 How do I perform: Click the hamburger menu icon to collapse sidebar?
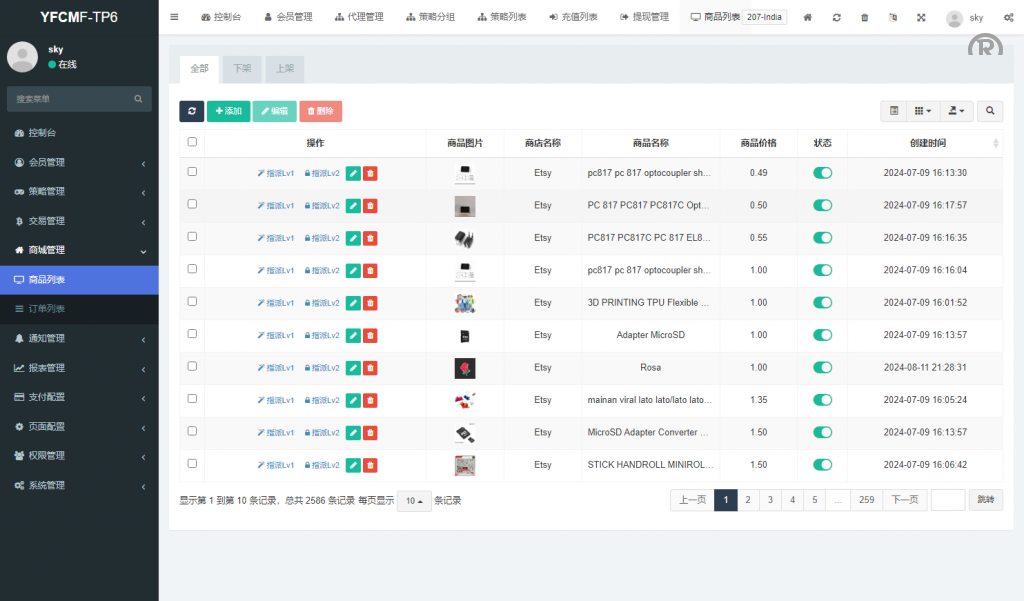click(x=174, y=17)
